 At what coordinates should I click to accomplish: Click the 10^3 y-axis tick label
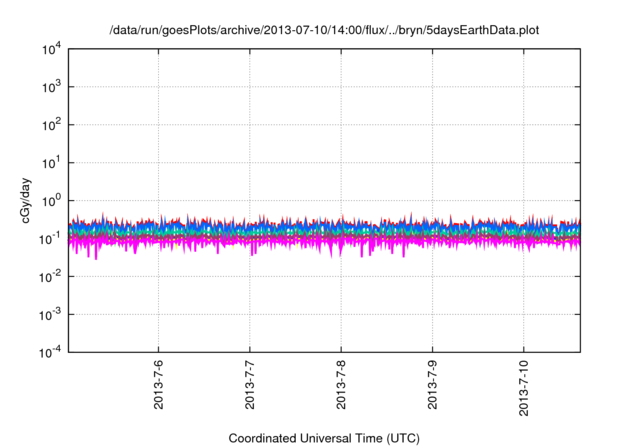click(52, 87)
